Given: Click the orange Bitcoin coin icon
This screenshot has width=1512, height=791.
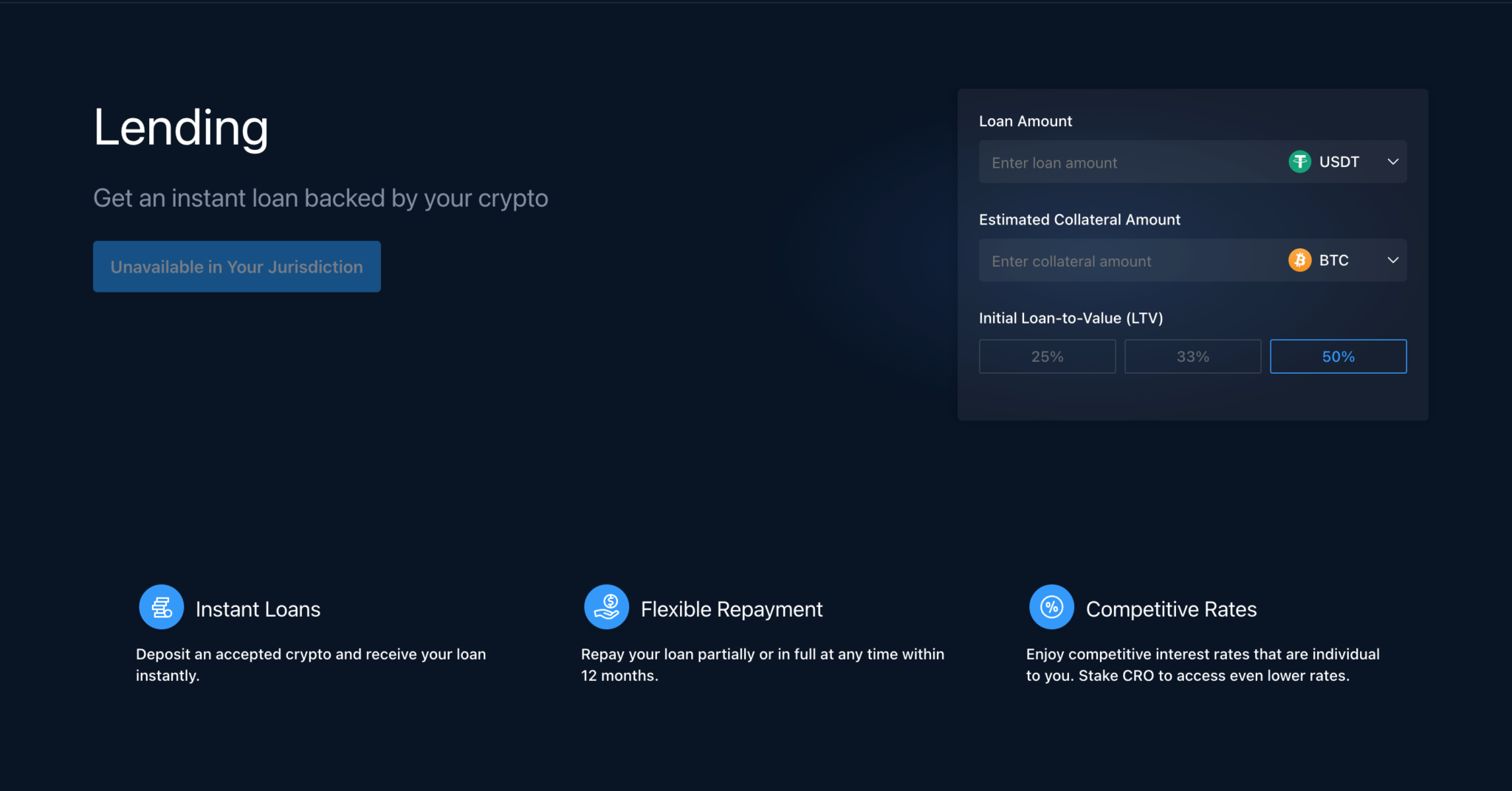Looking at the screenshot, I should pyautogui.click(x=1299, y=260).
